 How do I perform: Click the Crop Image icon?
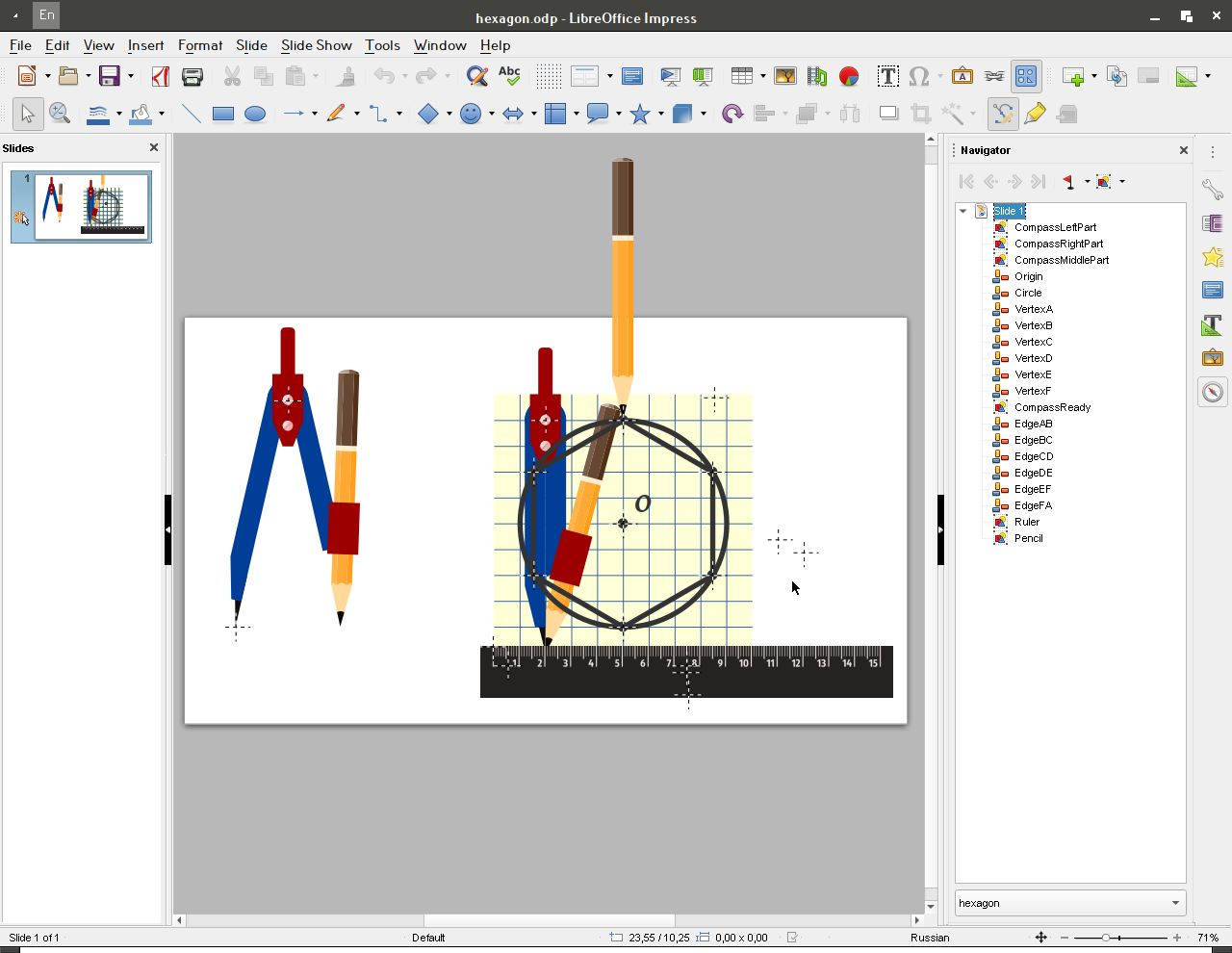[920, 114]
